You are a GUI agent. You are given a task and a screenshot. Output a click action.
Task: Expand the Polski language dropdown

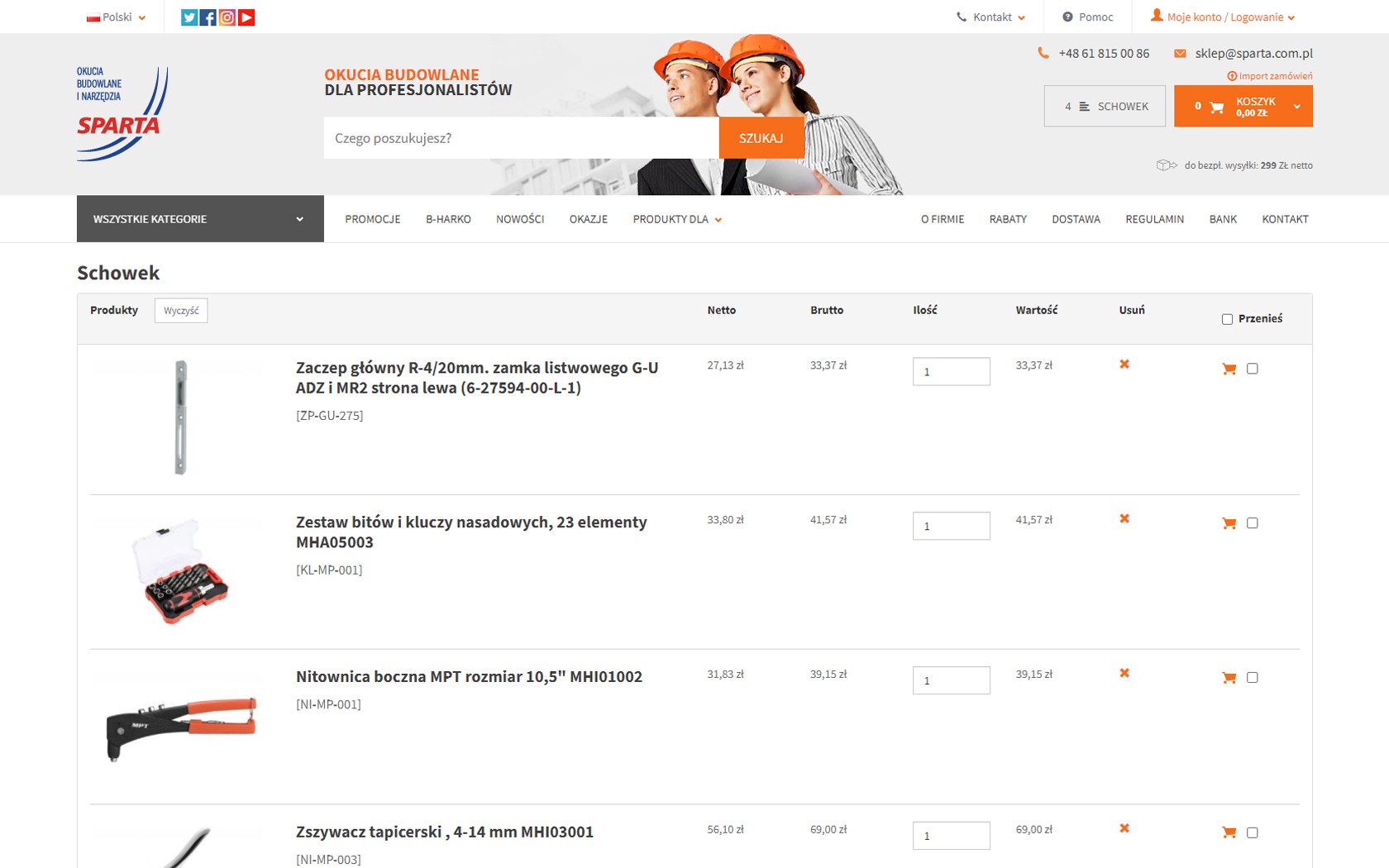click(117, 17)
